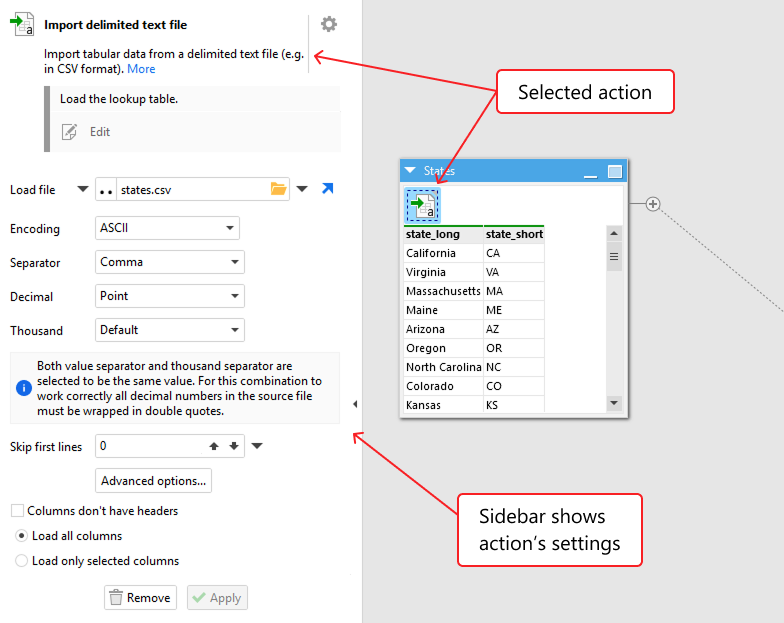Click the ME cell
Screen dimensions: 784x623
coord(514,310)
